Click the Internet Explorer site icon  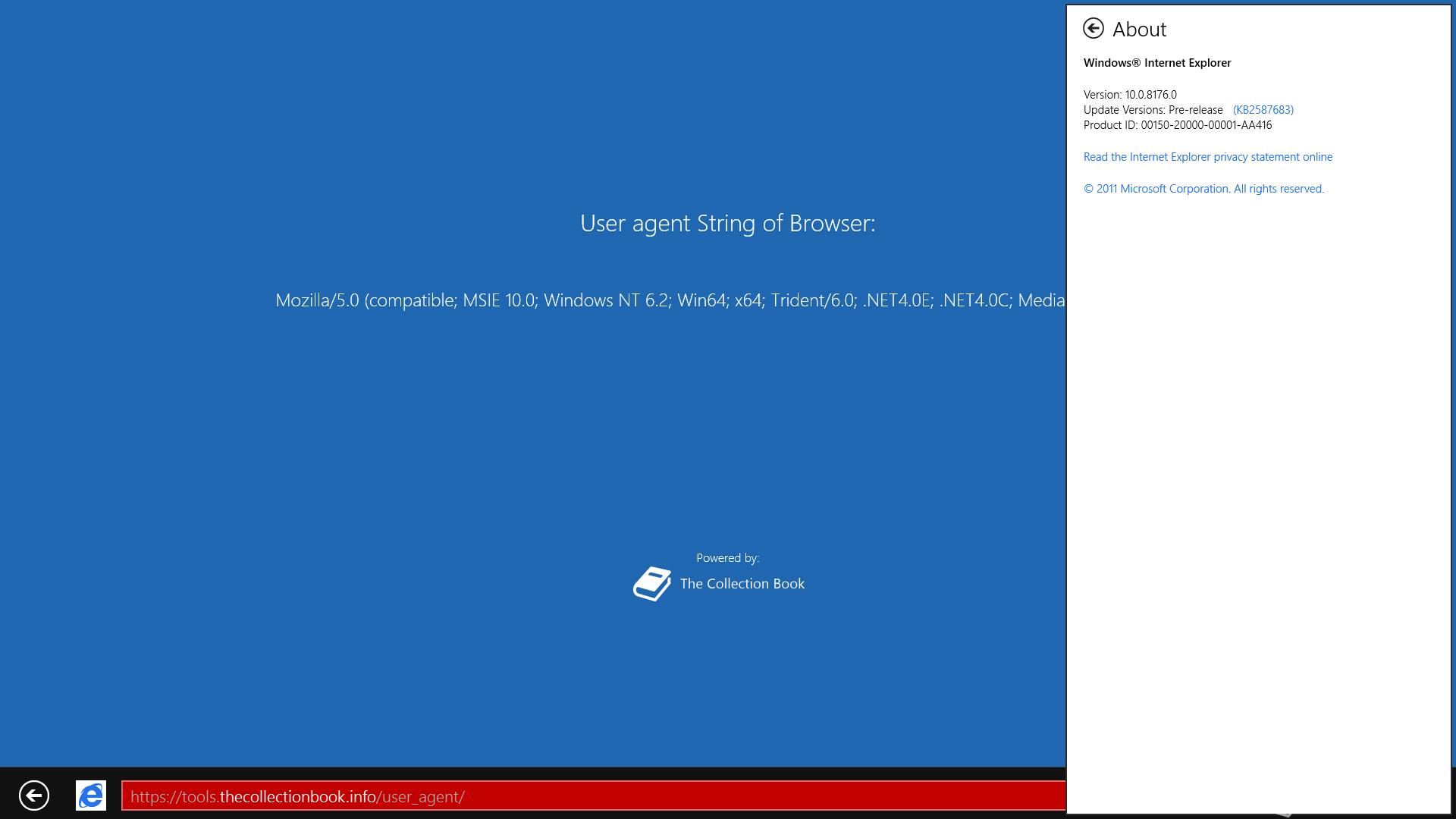(91, 795)
